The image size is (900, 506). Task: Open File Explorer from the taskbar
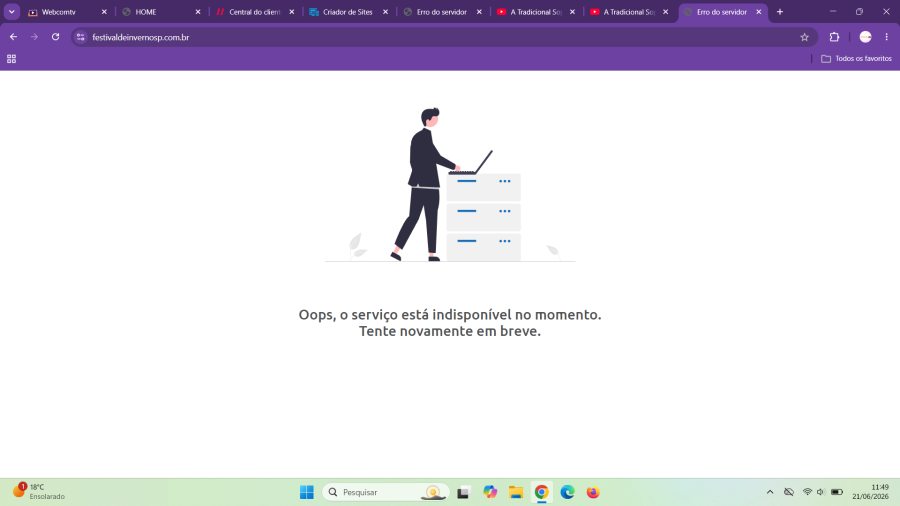pyautogui.click(x=515, y=492)
